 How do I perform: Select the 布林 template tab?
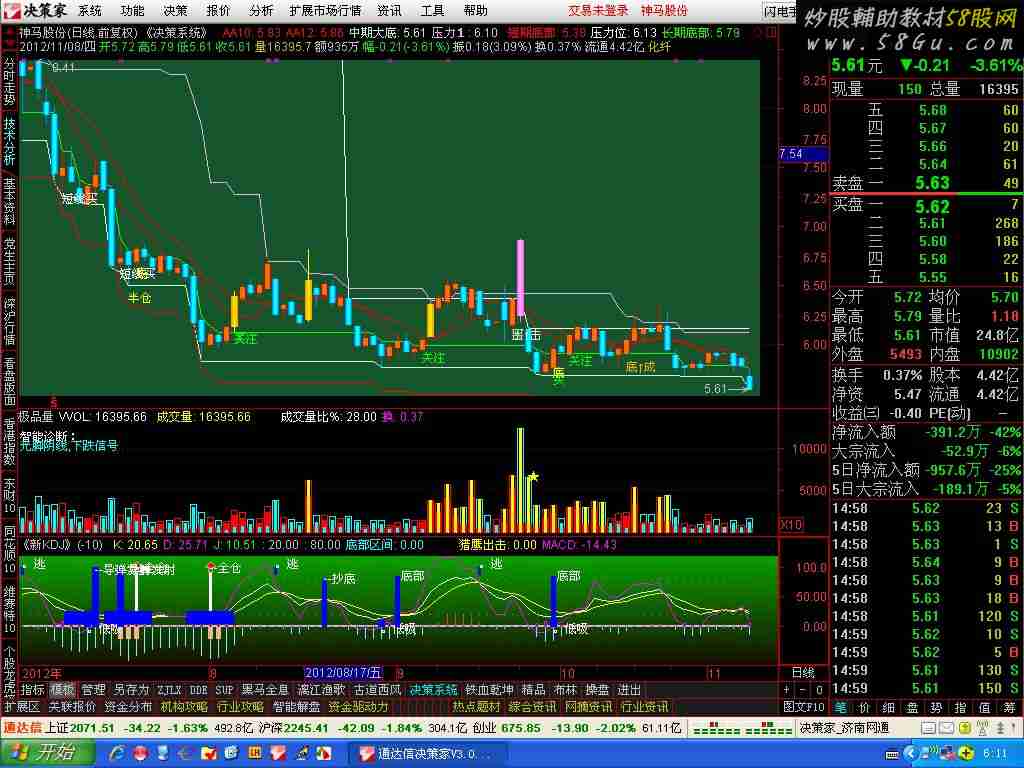(x=565, y=690)
